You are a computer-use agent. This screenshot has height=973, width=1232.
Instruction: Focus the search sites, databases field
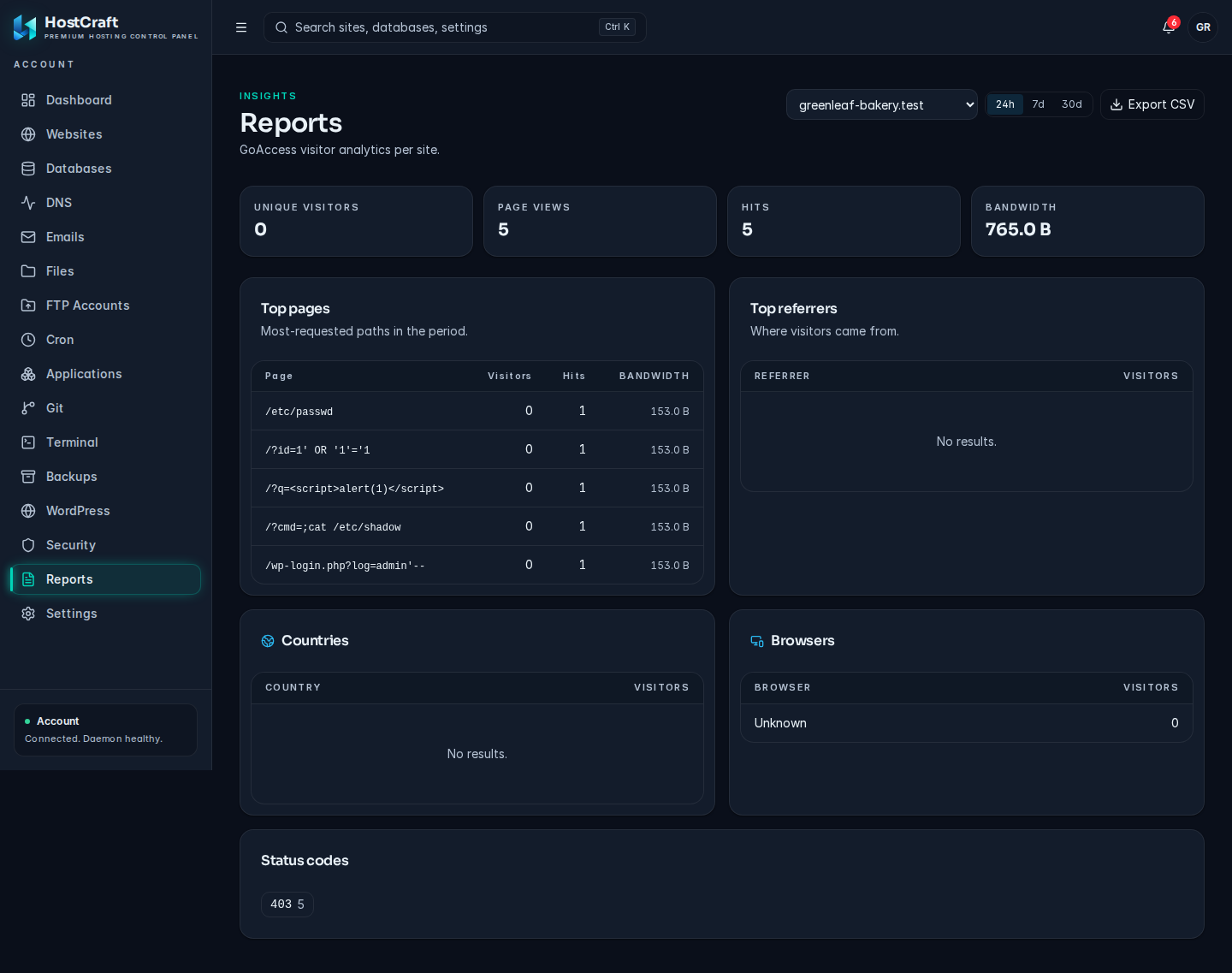coord(455,27)
